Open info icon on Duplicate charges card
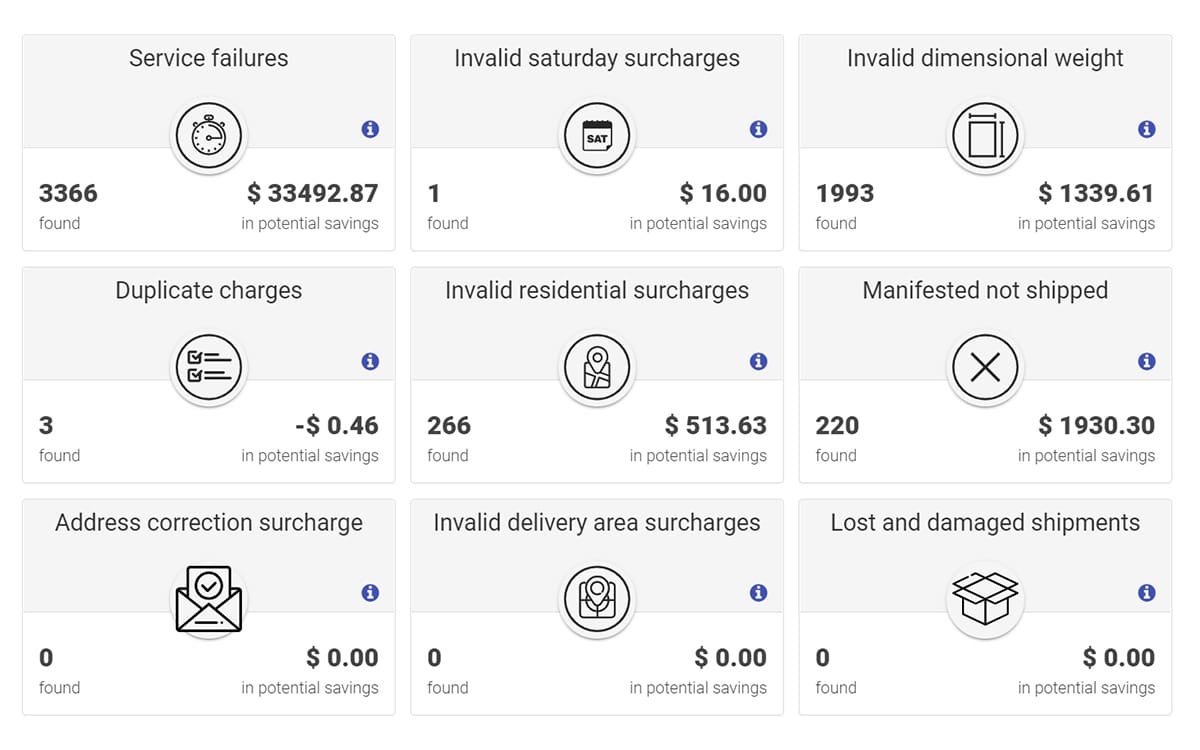 [x=370, y=361]
